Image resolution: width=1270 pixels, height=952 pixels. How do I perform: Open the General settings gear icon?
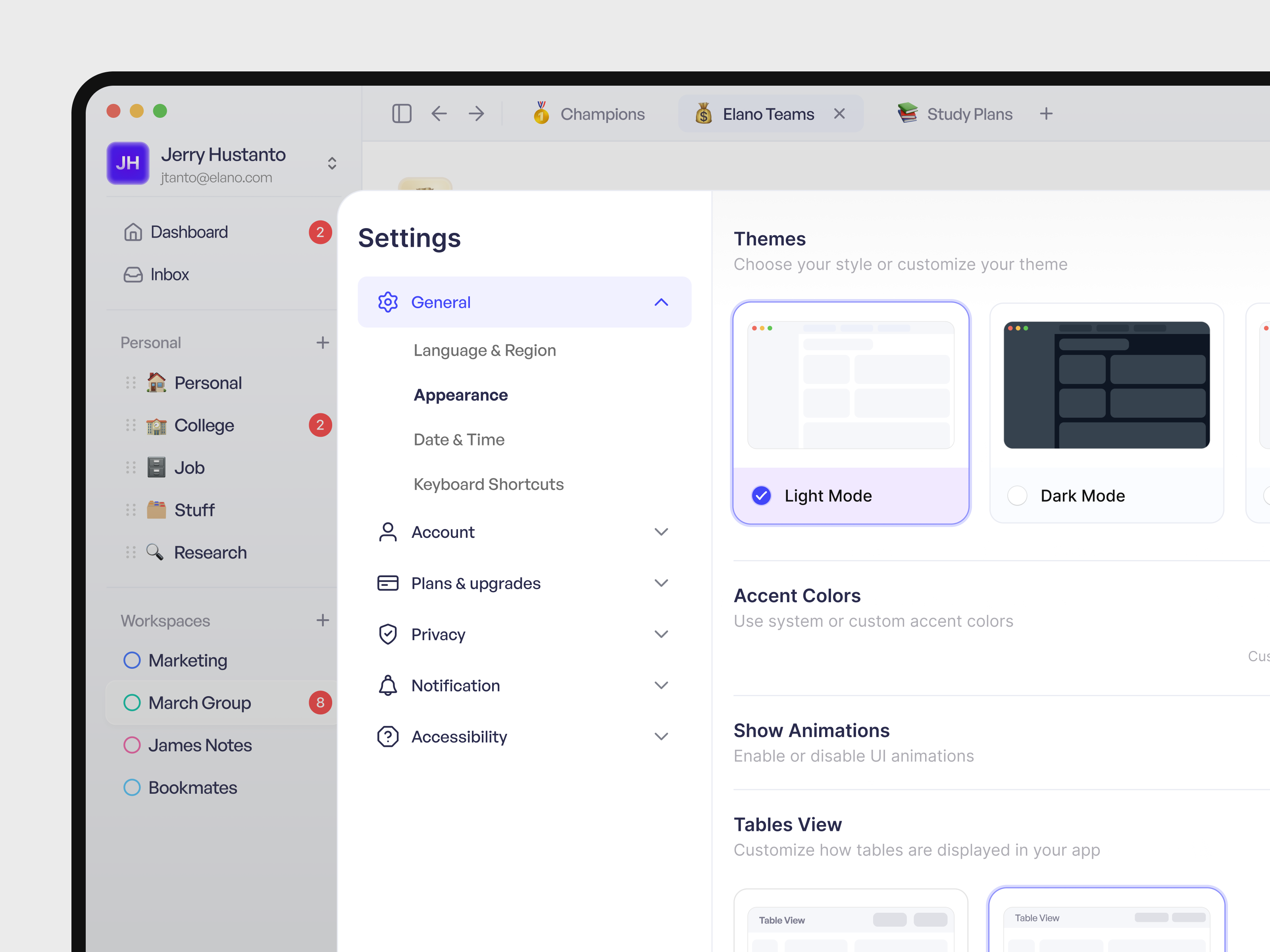click(388, 302)
